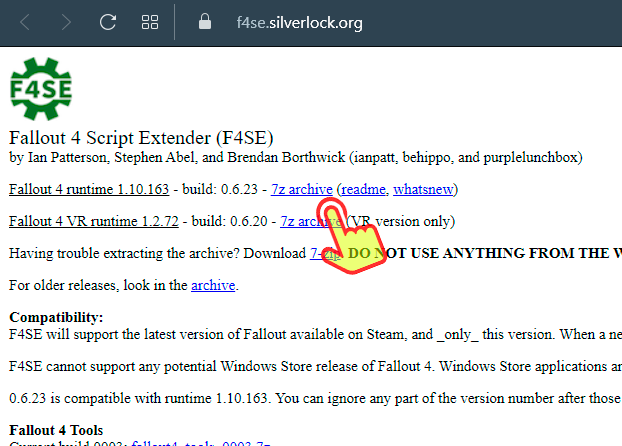Screen dimensions: 622x446
Task: Go back using browser back arrow
Action: click(x=25, y=22)
